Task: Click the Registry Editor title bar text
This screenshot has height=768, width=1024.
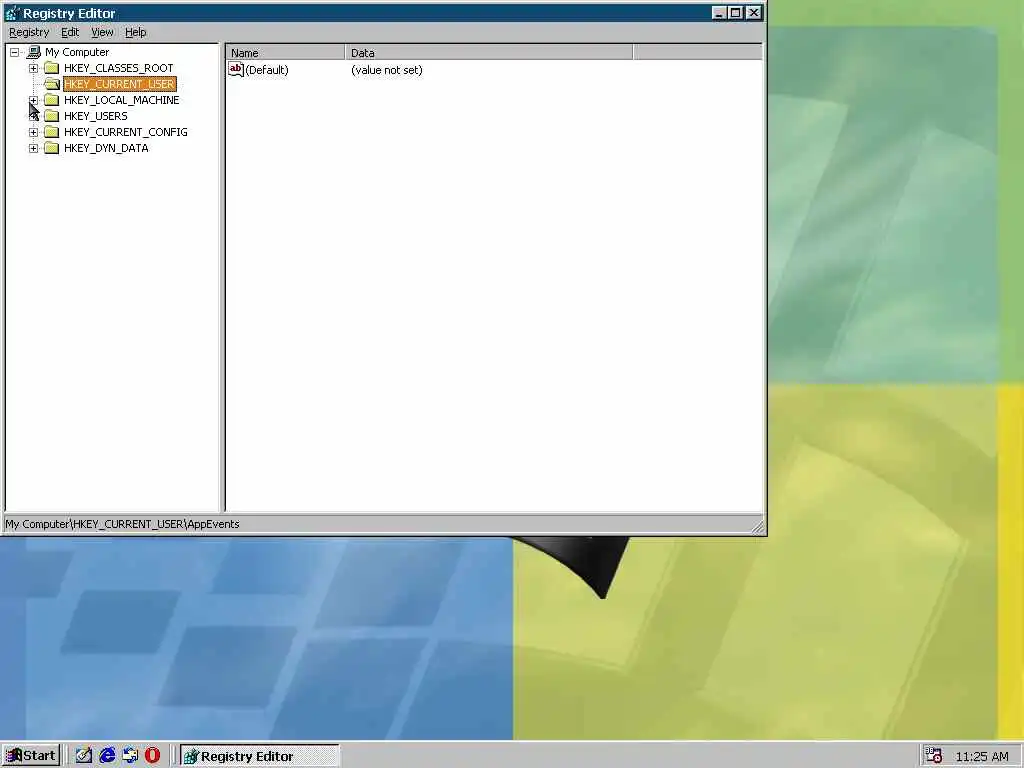Action: pyautogui.click(x=69, y=13)
